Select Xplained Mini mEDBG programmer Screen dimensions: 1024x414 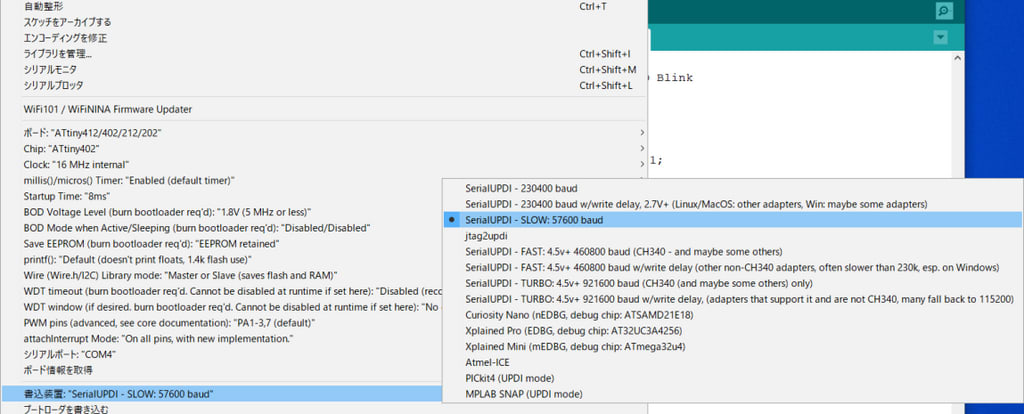point(732,346)
